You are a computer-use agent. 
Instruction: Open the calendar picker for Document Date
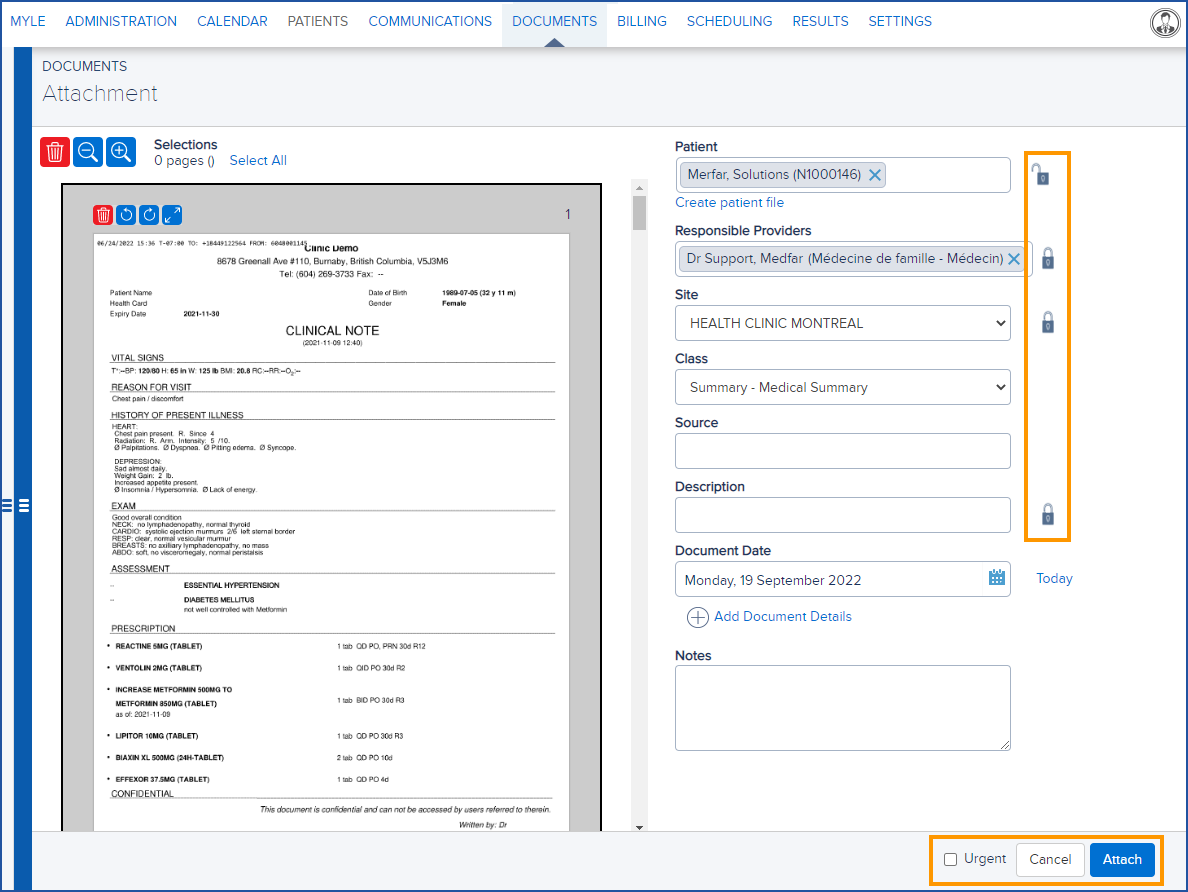(995, 578)
